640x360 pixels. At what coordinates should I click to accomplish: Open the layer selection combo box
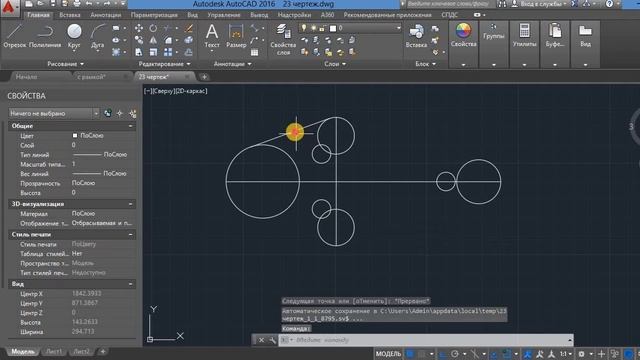(x=351, y=28)
